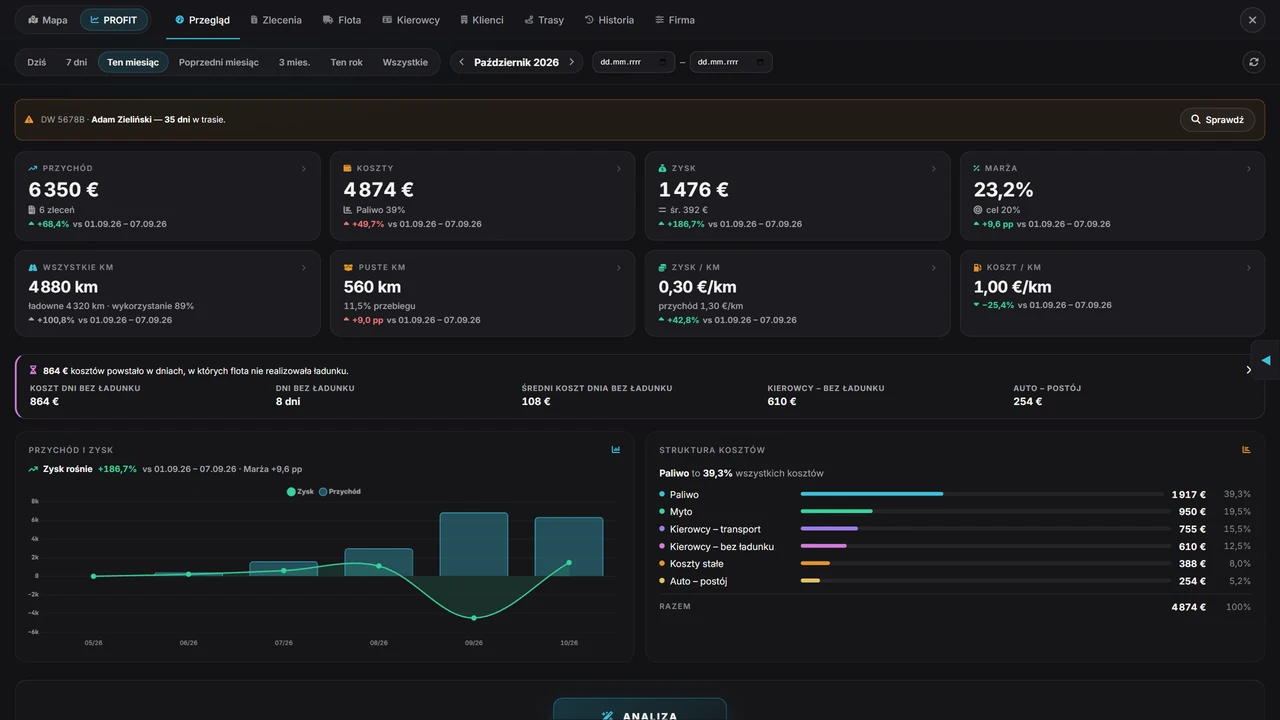Open the Flota tab
This screenshot has width=1280, height=720.
[x=342, y=20]
